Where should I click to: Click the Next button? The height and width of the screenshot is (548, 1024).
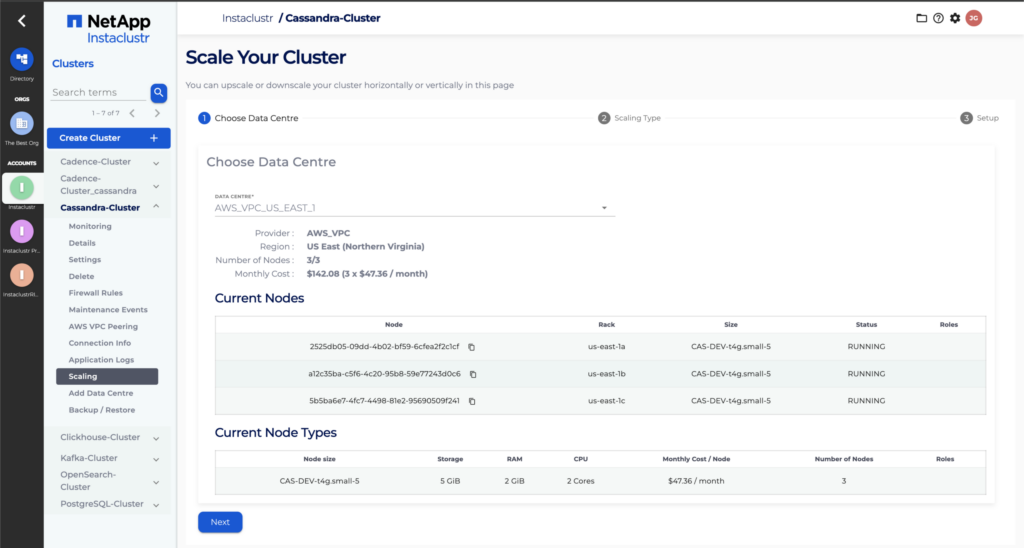[x=220, y=522]
